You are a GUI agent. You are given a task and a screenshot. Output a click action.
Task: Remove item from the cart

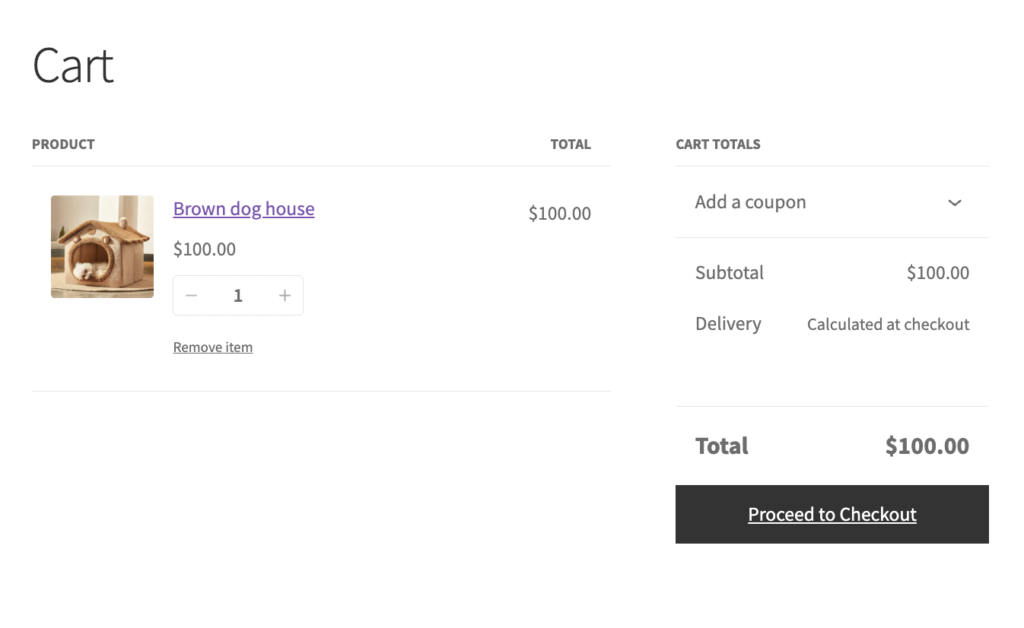click(212, 347)
